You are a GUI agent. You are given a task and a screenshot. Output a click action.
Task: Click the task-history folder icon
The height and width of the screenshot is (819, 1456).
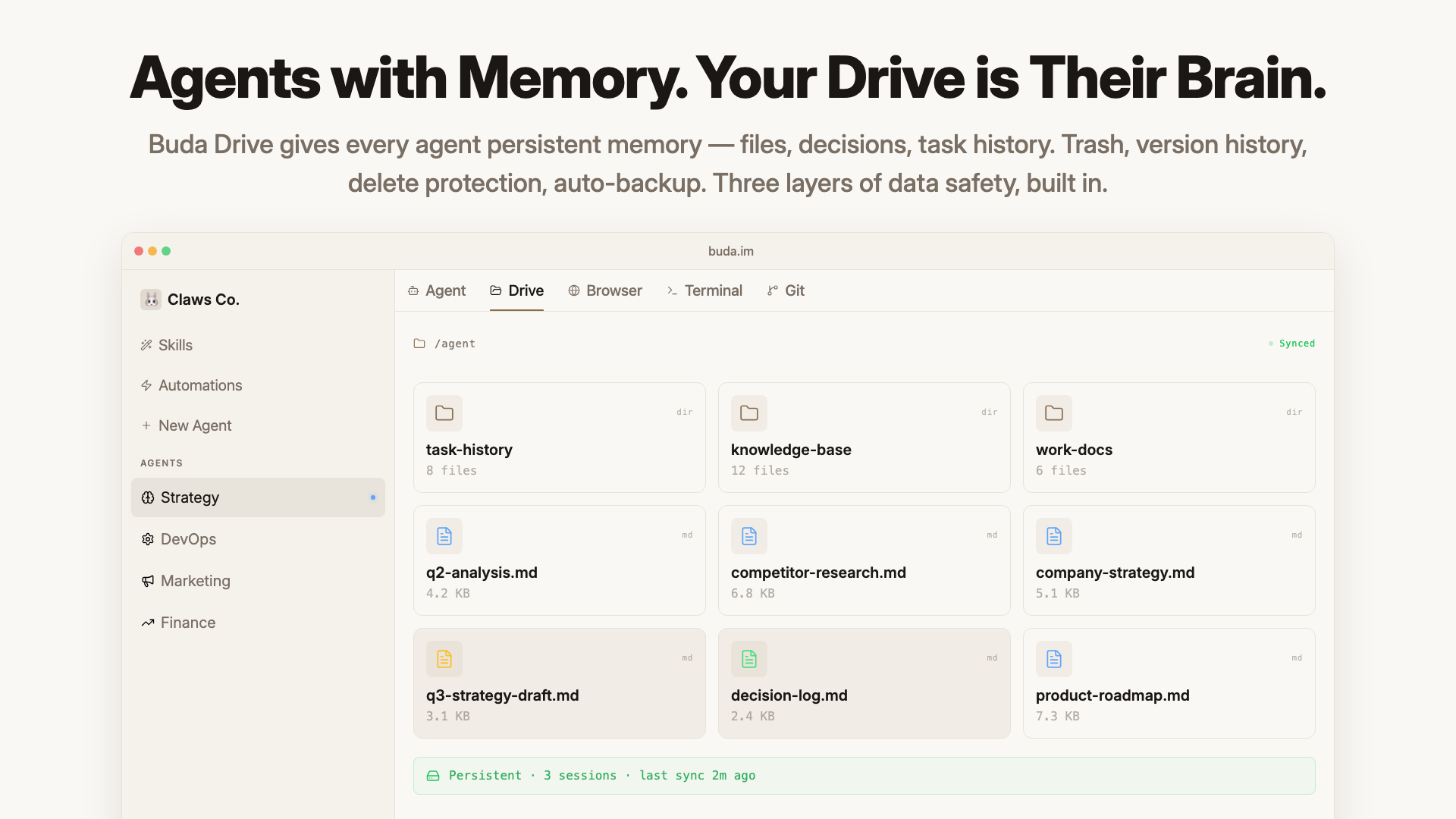tap(444, 413)
